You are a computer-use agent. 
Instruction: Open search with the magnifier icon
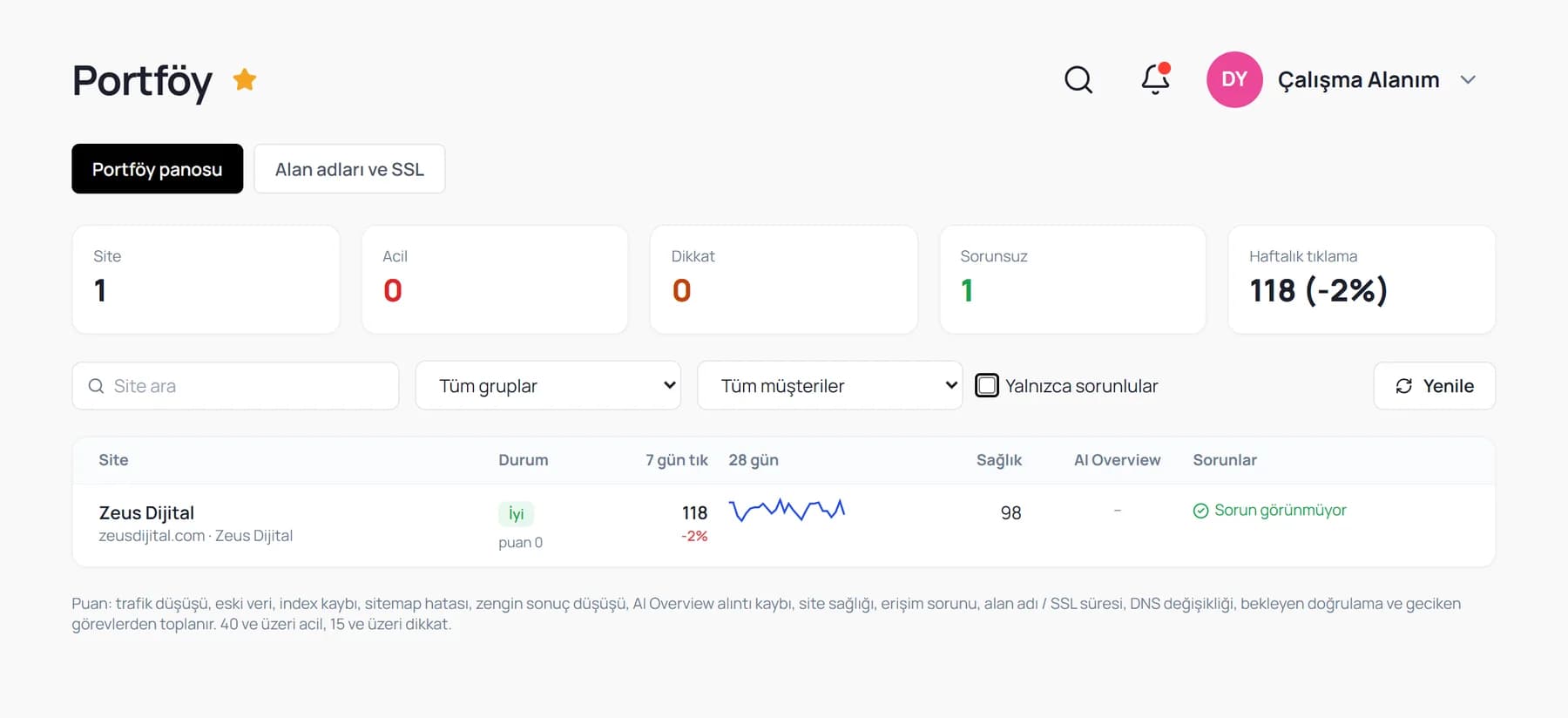1078,79
